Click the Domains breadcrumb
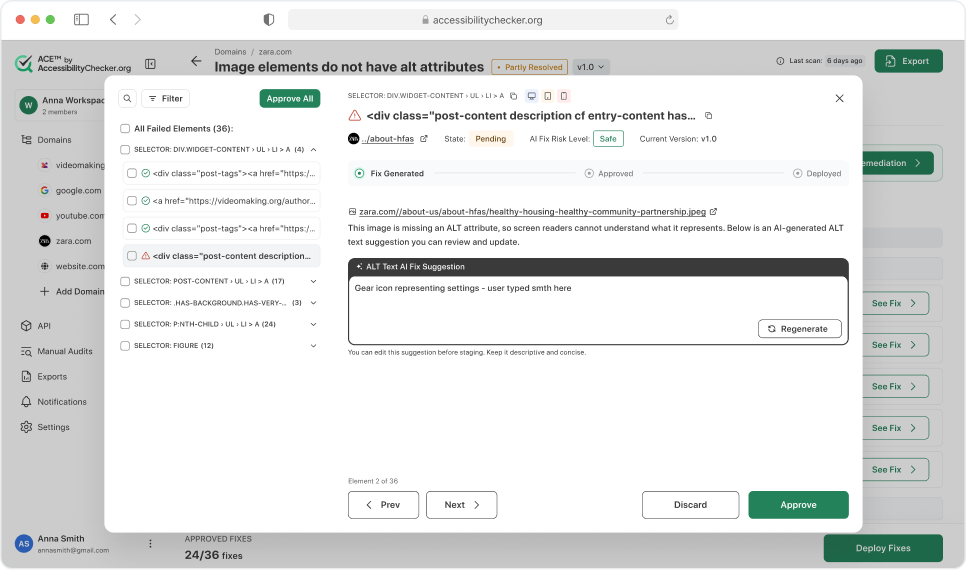 230,52
